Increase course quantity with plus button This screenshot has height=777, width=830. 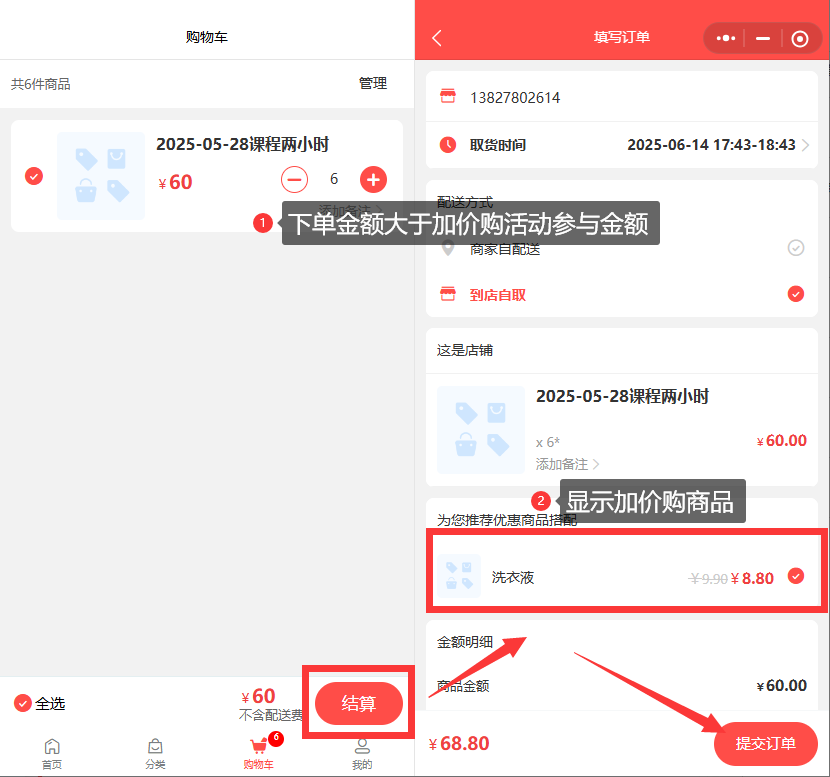373,180
